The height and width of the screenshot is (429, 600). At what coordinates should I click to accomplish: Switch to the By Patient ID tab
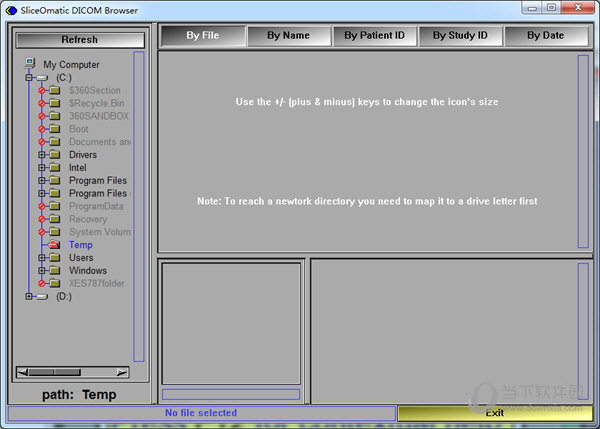(x=374, y=36)
